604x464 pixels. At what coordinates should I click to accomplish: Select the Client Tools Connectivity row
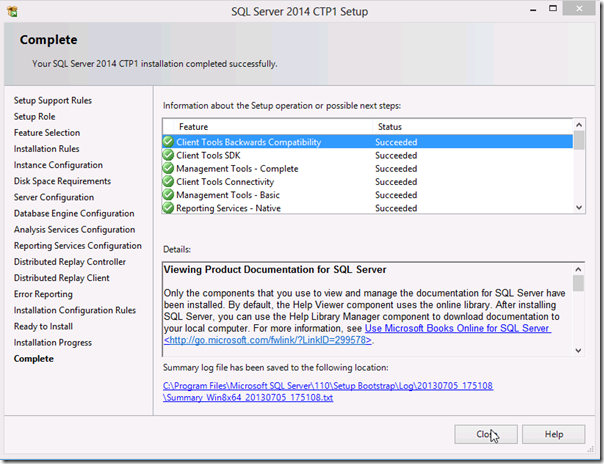pos(367,181)
